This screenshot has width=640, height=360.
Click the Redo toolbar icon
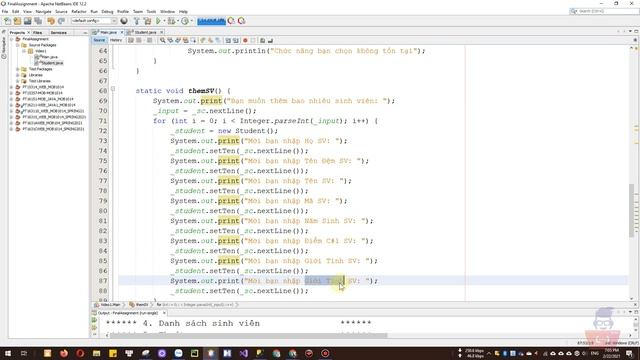point(61,21)
